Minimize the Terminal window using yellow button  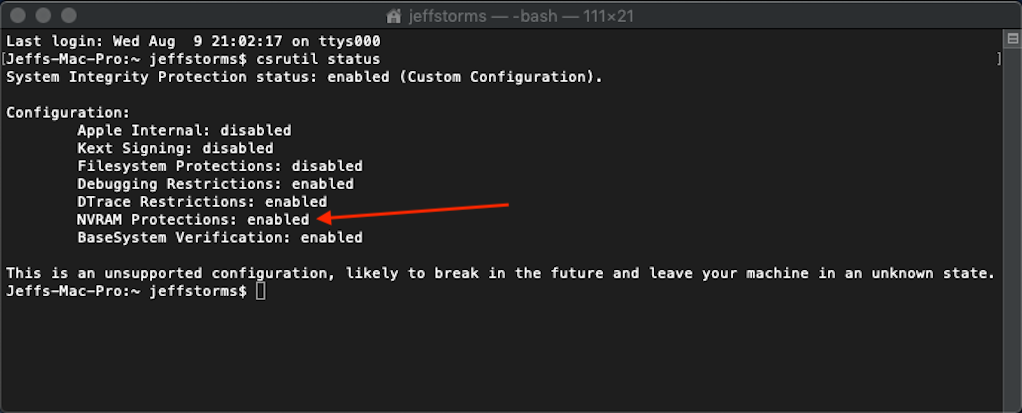point(44,16)
